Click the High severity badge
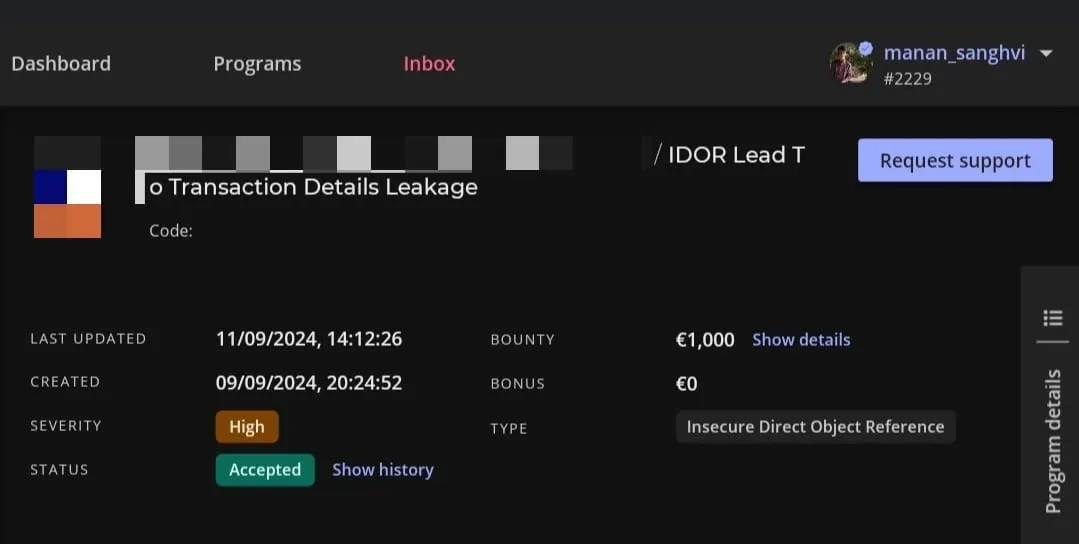The height and width of the screenshot is (544, 1079). [247, 427]
